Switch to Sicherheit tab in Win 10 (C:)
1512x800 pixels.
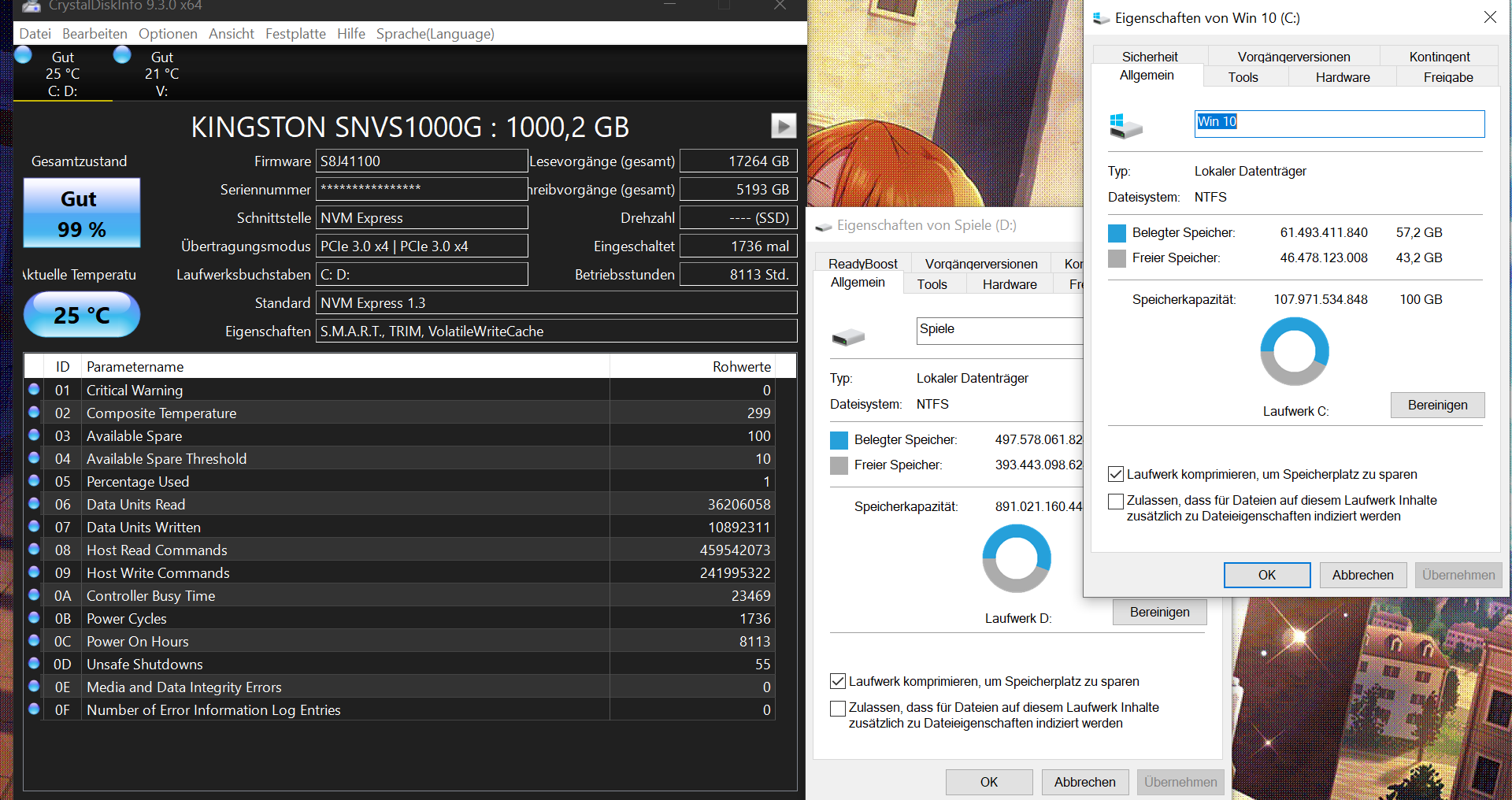point(1150,56)
